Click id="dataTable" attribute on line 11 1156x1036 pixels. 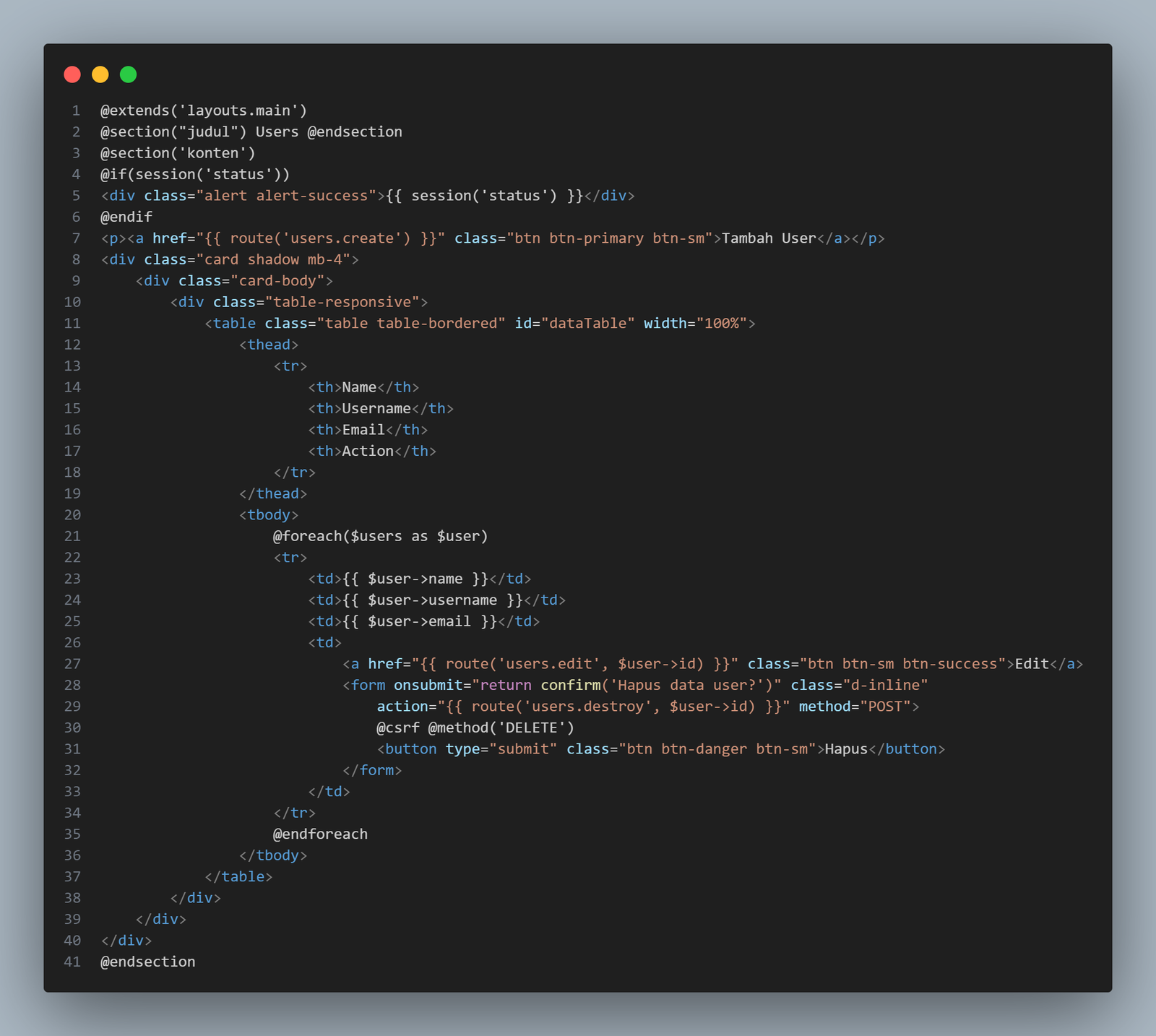pos(574,324)
